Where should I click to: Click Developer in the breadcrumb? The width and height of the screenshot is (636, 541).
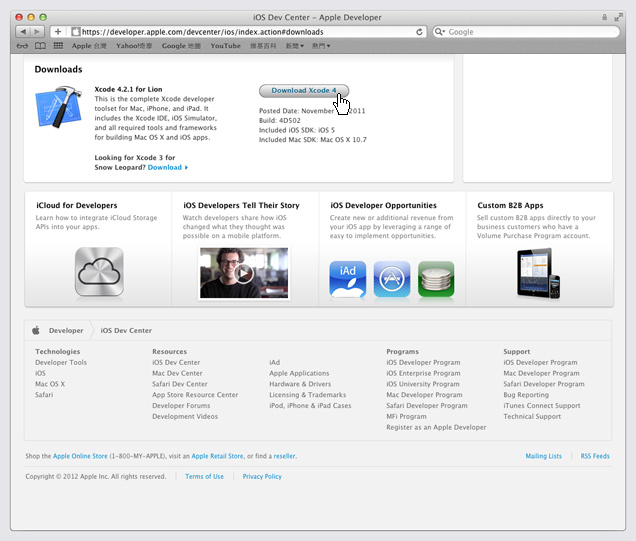point(66,331)
